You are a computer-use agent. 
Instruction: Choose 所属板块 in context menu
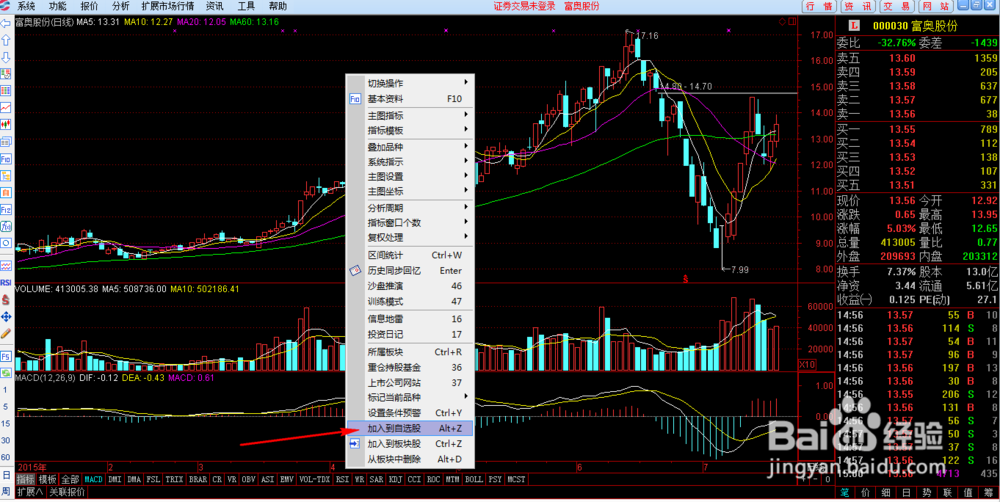click(x=411, y=351)
